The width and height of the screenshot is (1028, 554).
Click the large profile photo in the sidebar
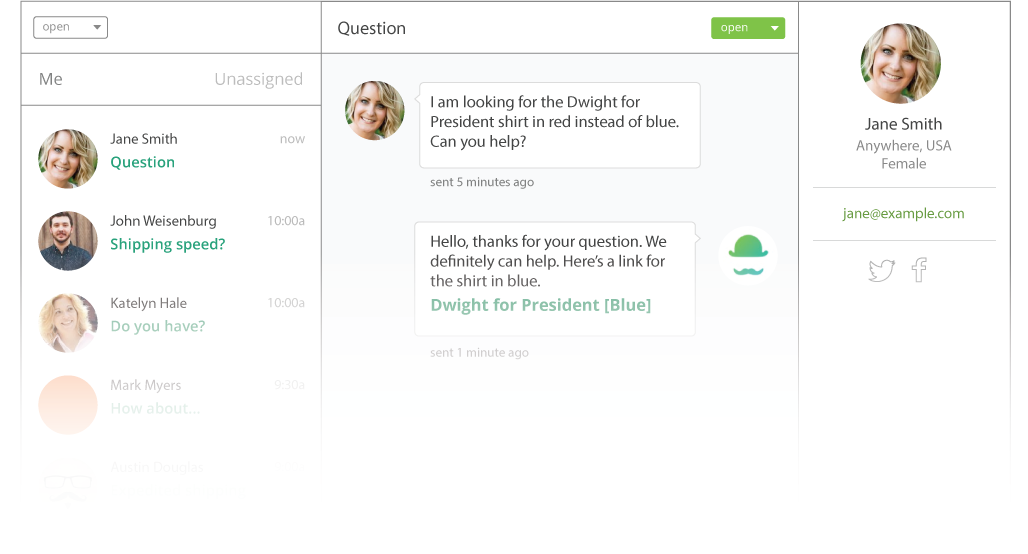(901, 64)
